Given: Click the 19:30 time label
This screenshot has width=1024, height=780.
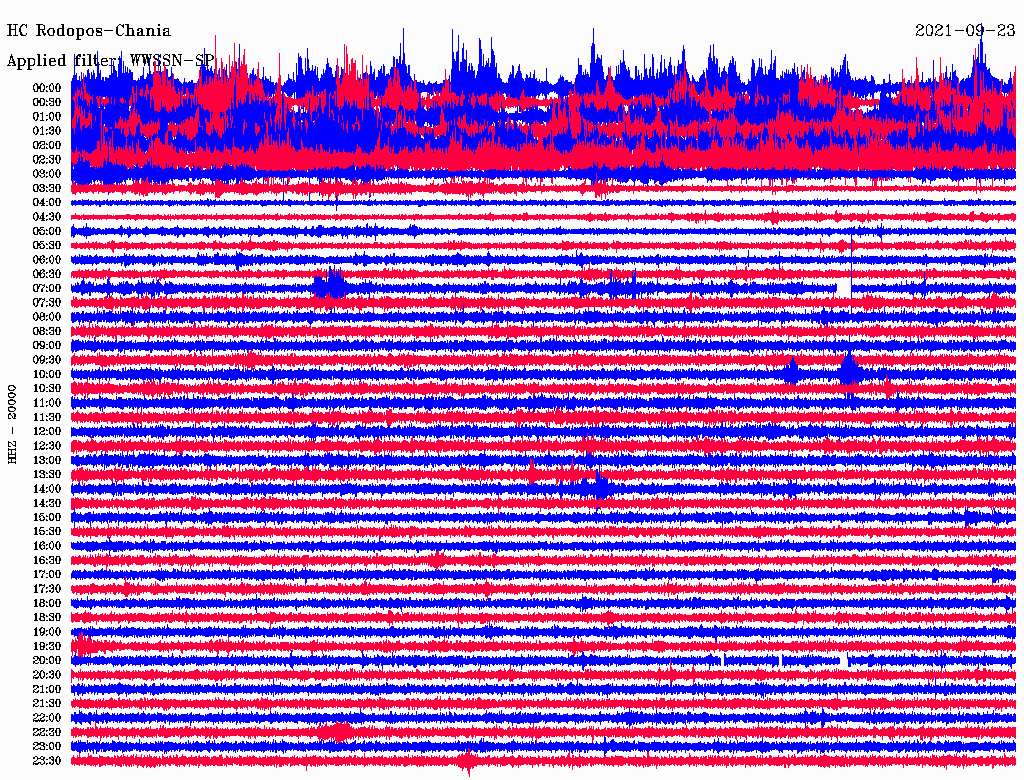Looking at the screenshot, I should (47, 646).
